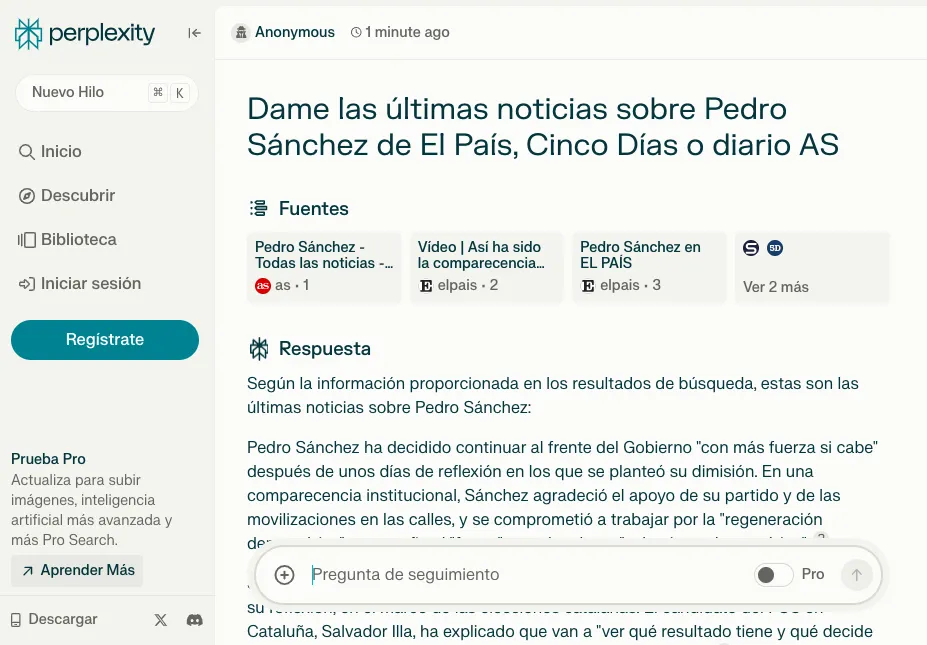
Task: Click the SD favicon in Ver 2 más card
Action: (775, 248)
